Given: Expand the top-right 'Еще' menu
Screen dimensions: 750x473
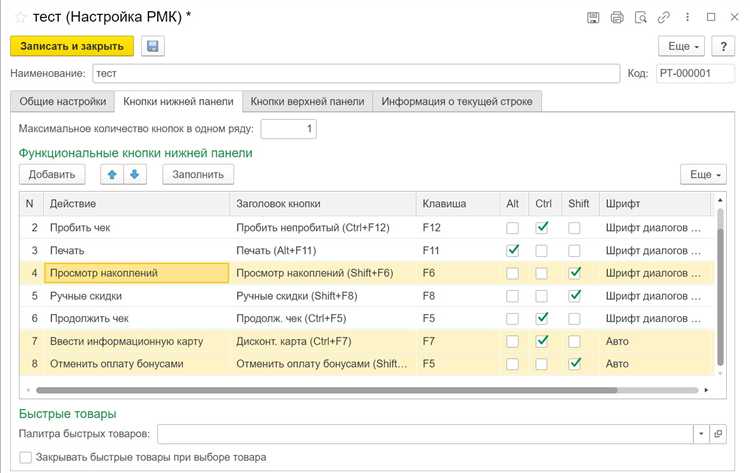Looking at the screenshot, I should click(682, 46).
